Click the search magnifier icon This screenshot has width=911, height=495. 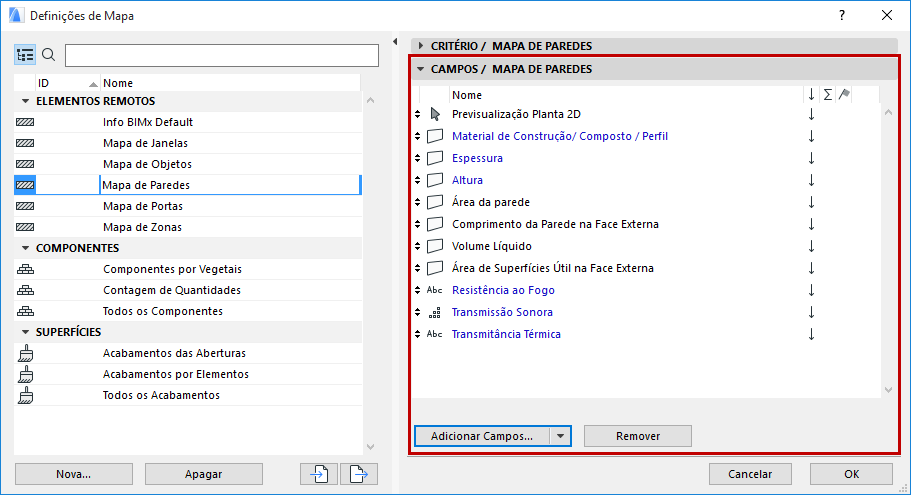[48, 55]
